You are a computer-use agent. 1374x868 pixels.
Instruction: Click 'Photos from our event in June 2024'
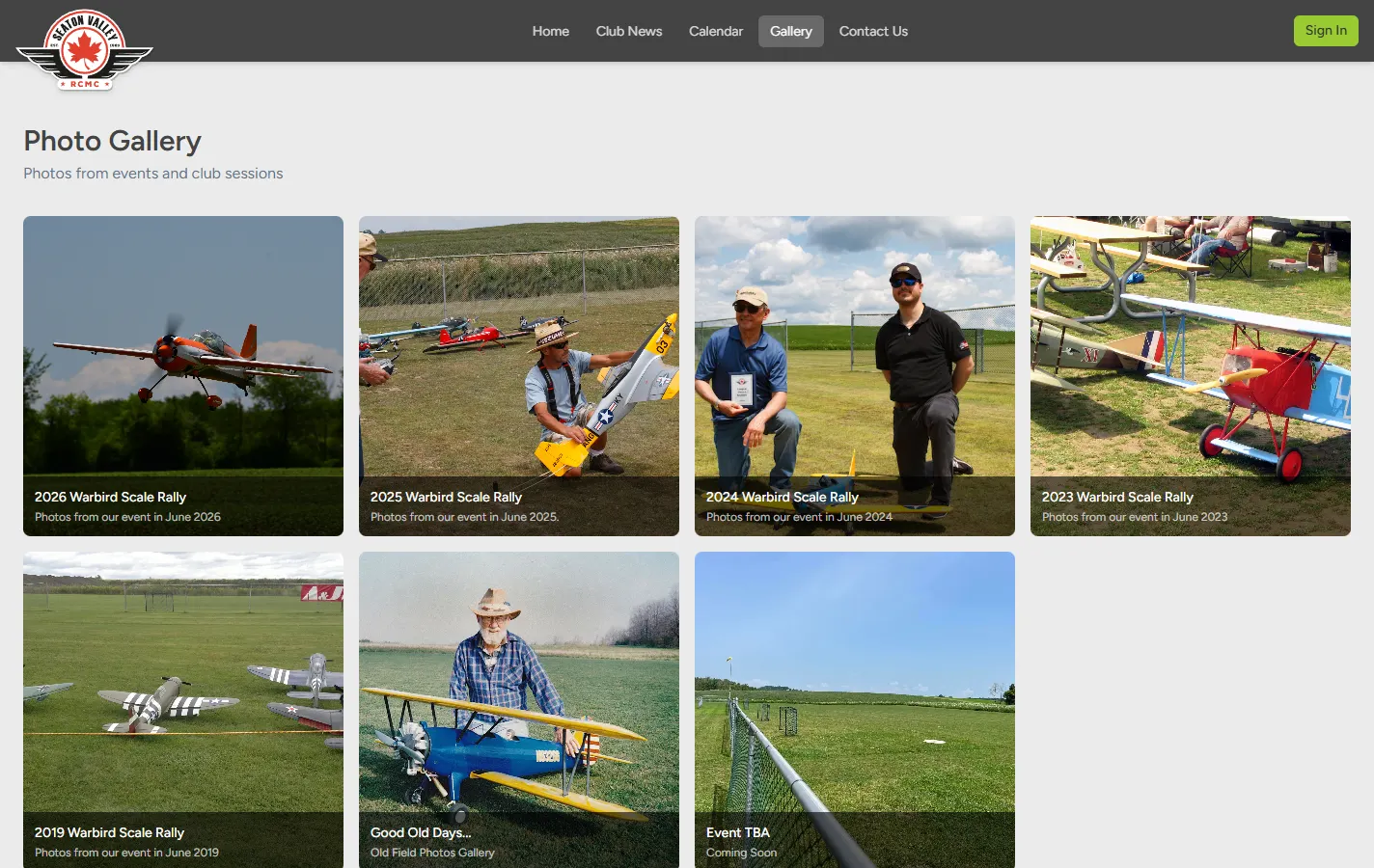799,517
